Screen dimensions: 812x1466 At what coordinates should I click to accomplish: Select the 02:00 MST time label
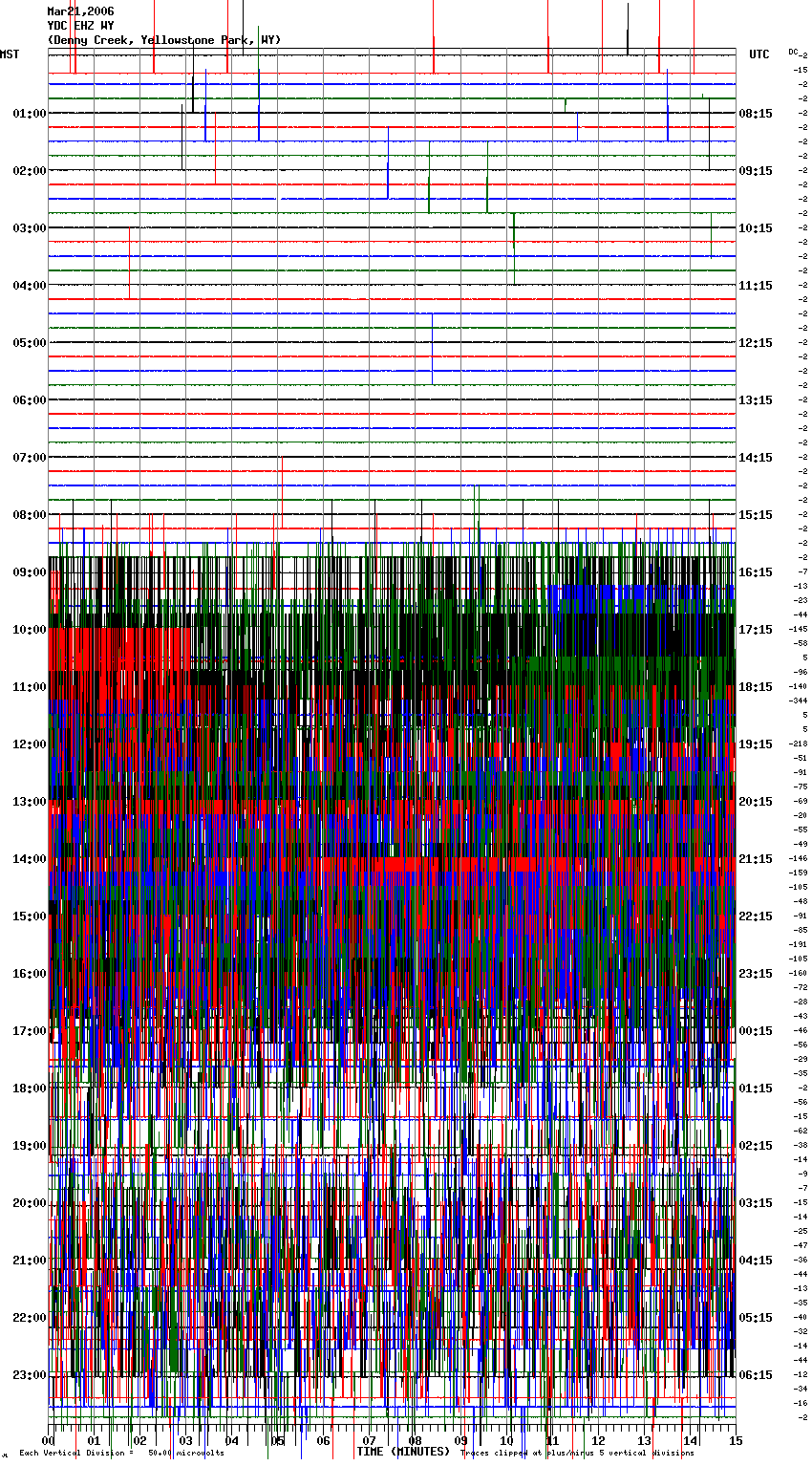point(30,171)
